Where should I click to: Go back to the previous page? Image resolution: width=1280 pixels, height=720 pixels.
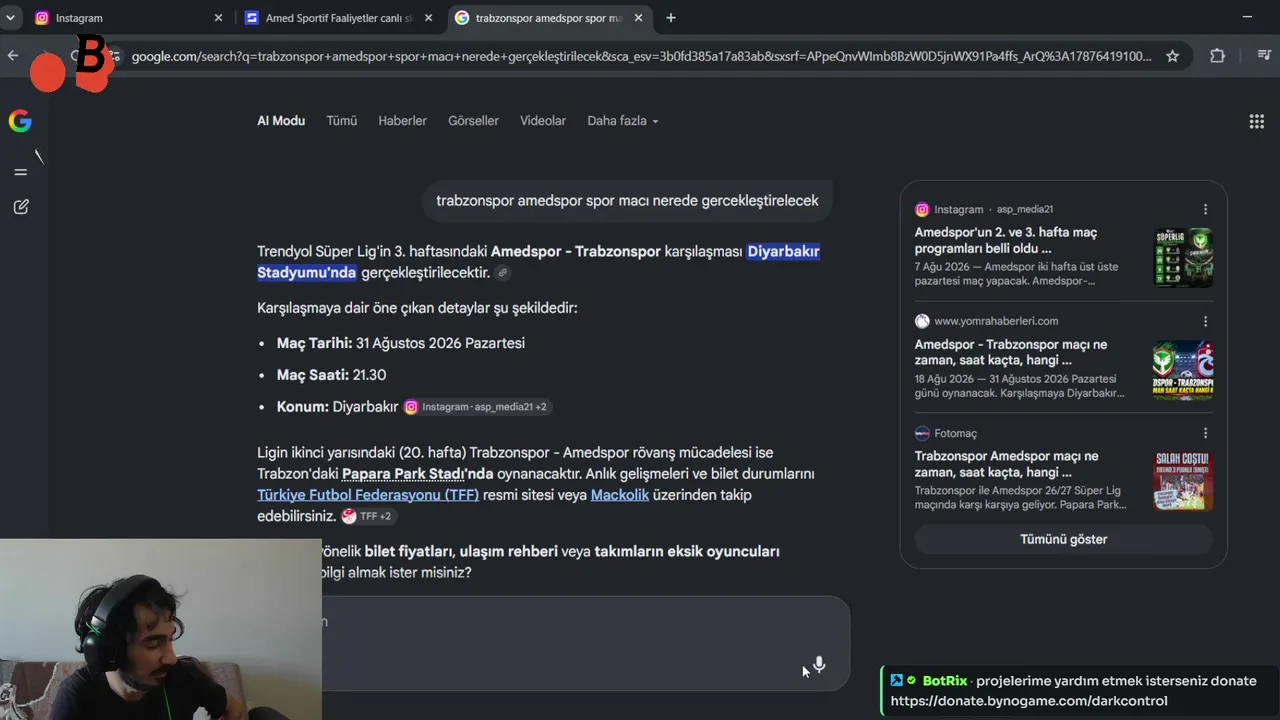13,56
